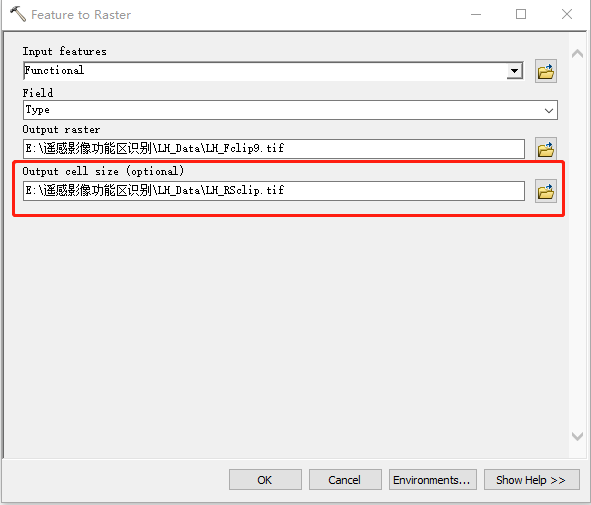Viewport: 591px width, 505px height.
Task: Open the Environments... settings
Action: (x=433, y=480)
